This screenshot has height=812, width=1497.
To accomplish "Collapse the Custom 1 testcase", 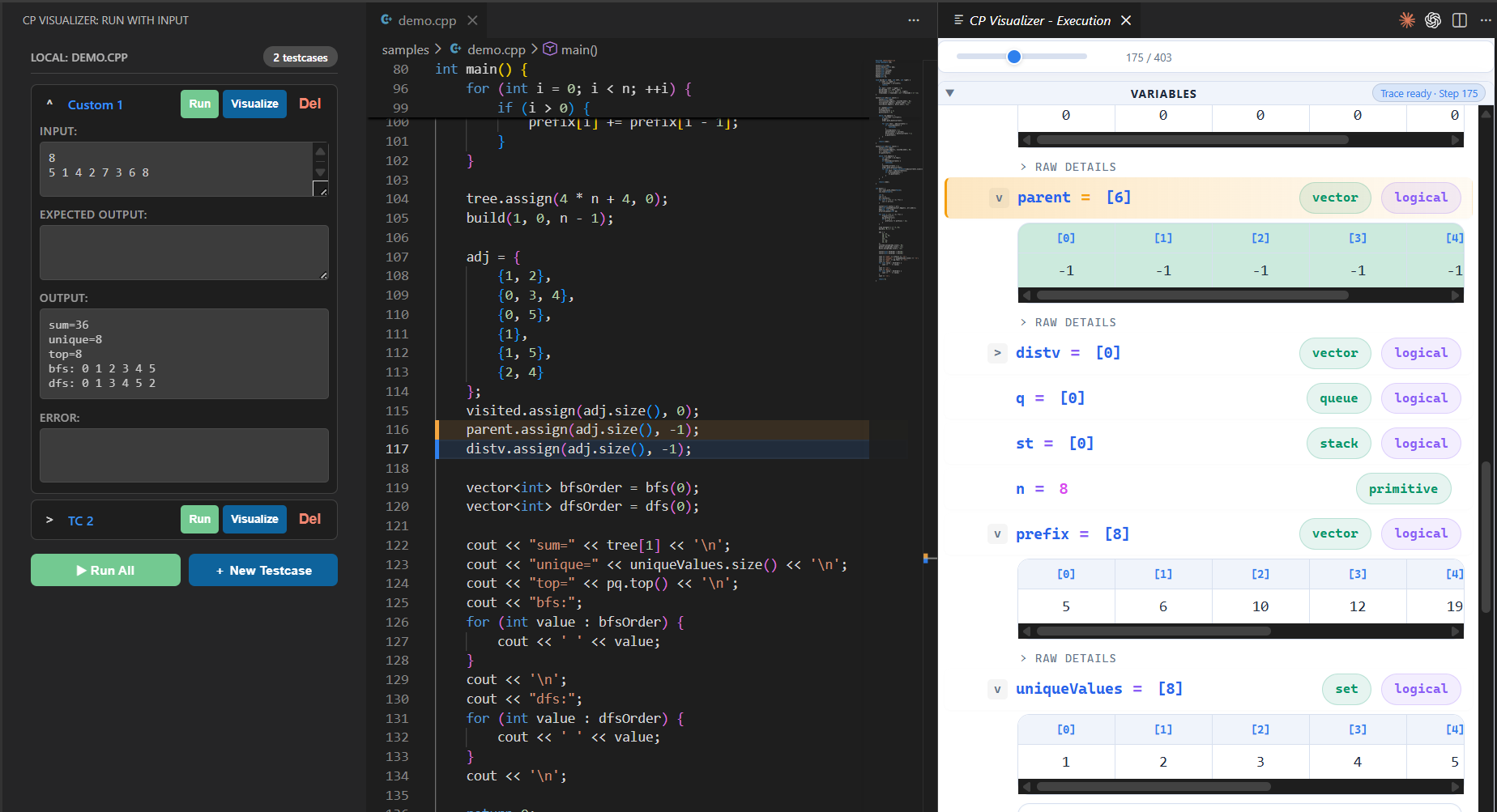I will 49,104.
